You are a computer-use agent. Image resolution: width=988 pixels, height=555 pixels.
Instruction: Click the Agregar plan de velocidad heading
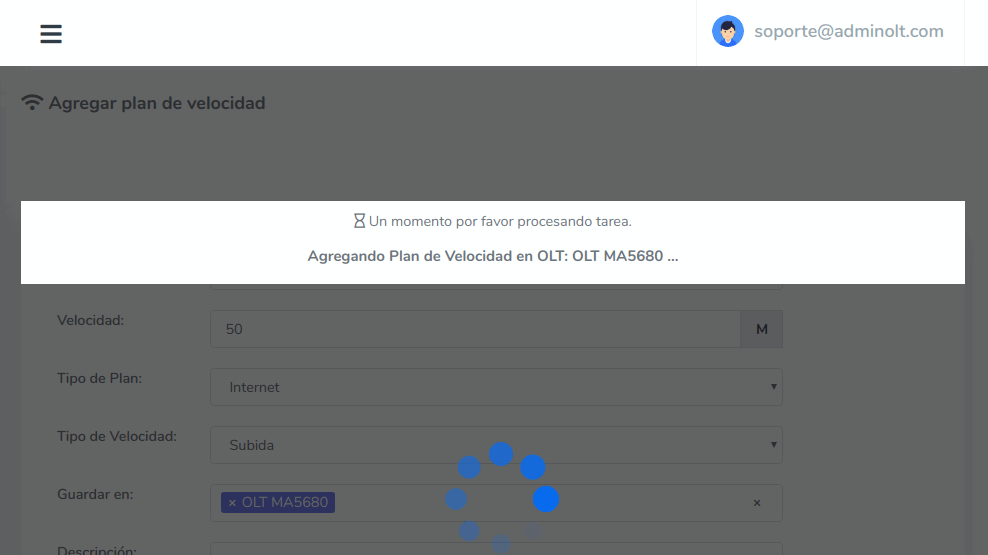pyautogui.click(x=157, y=103)
